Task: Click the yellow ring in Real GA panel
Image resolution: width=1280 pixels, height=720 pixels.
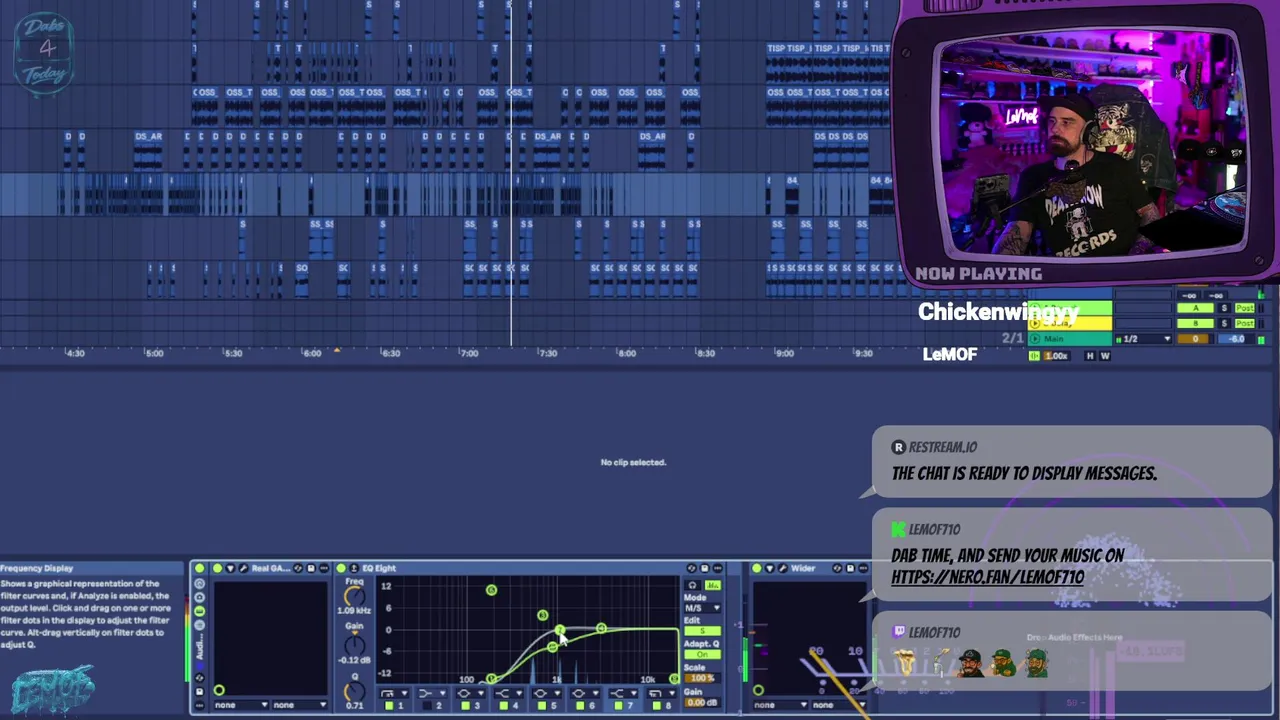Action: click(x=219, y=690)
